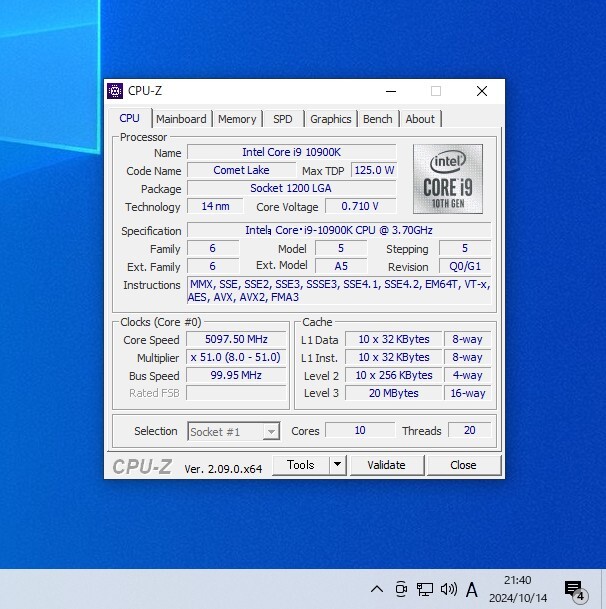This screenshot has width=606, height=609.
Task: Click the Name field Intel Core i9 10900K
Action: (292, 152)
